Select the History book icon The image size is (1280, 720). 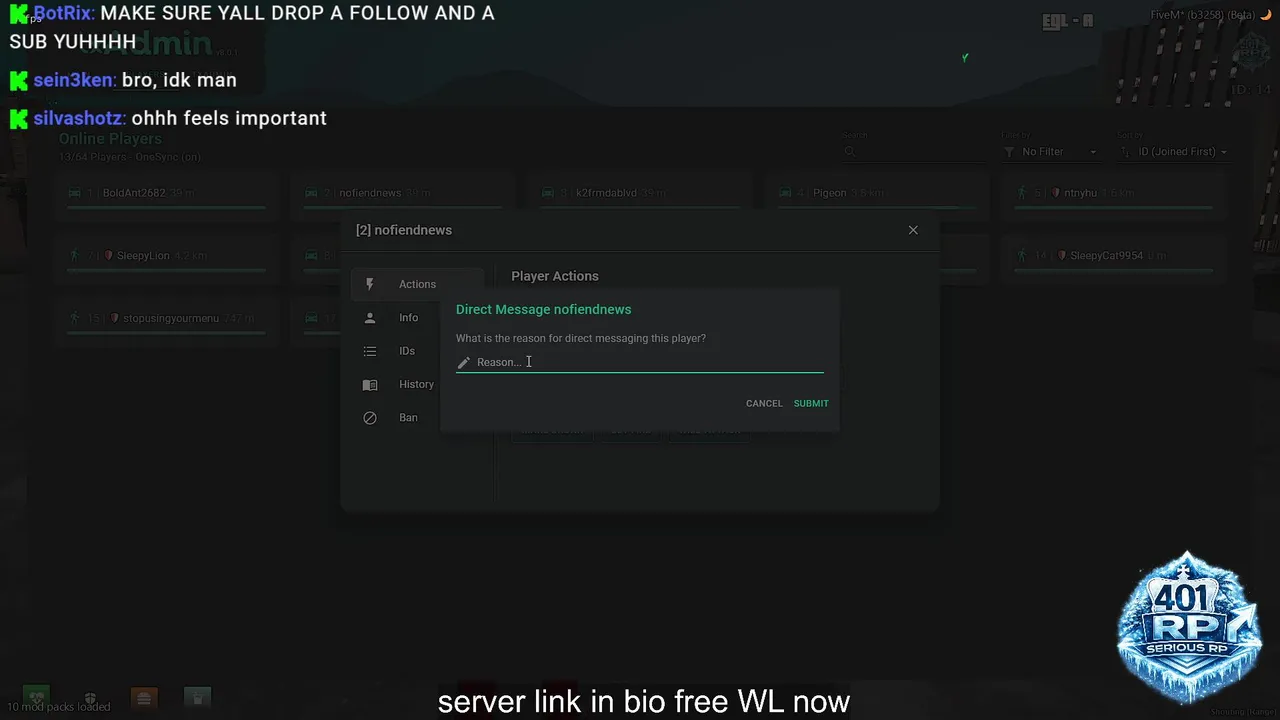coord(370,385)
